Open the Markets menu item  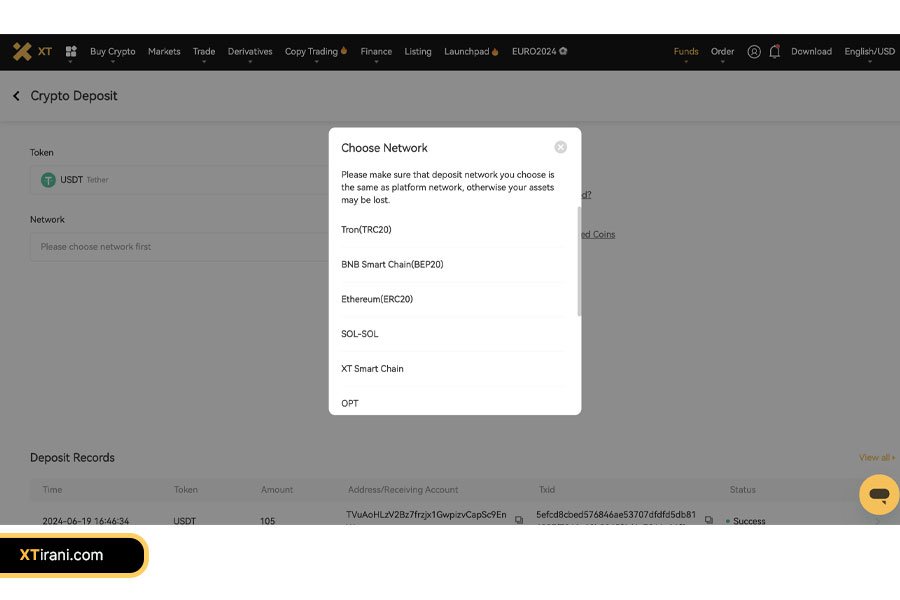pos(164,52)
